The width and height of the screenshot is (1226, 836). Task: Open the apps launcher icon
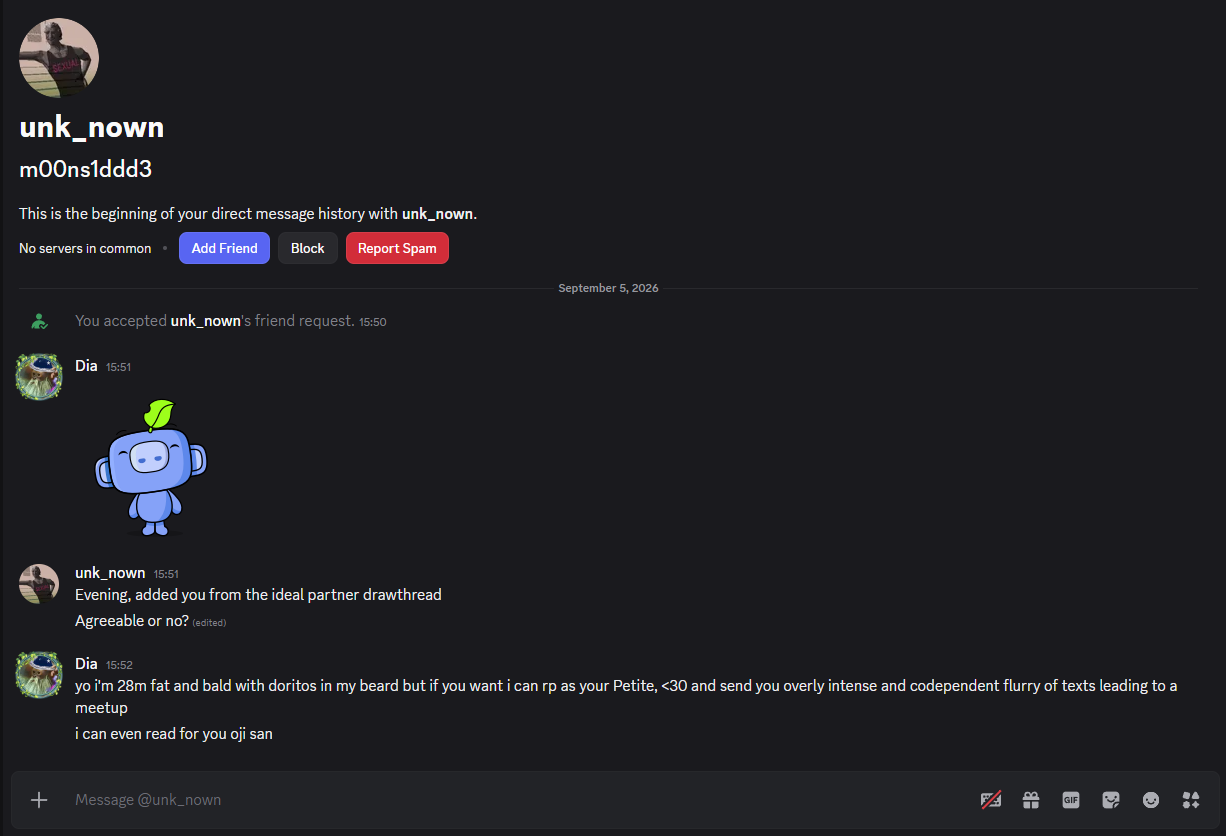pyautogui.click(x=1191, y=799)
